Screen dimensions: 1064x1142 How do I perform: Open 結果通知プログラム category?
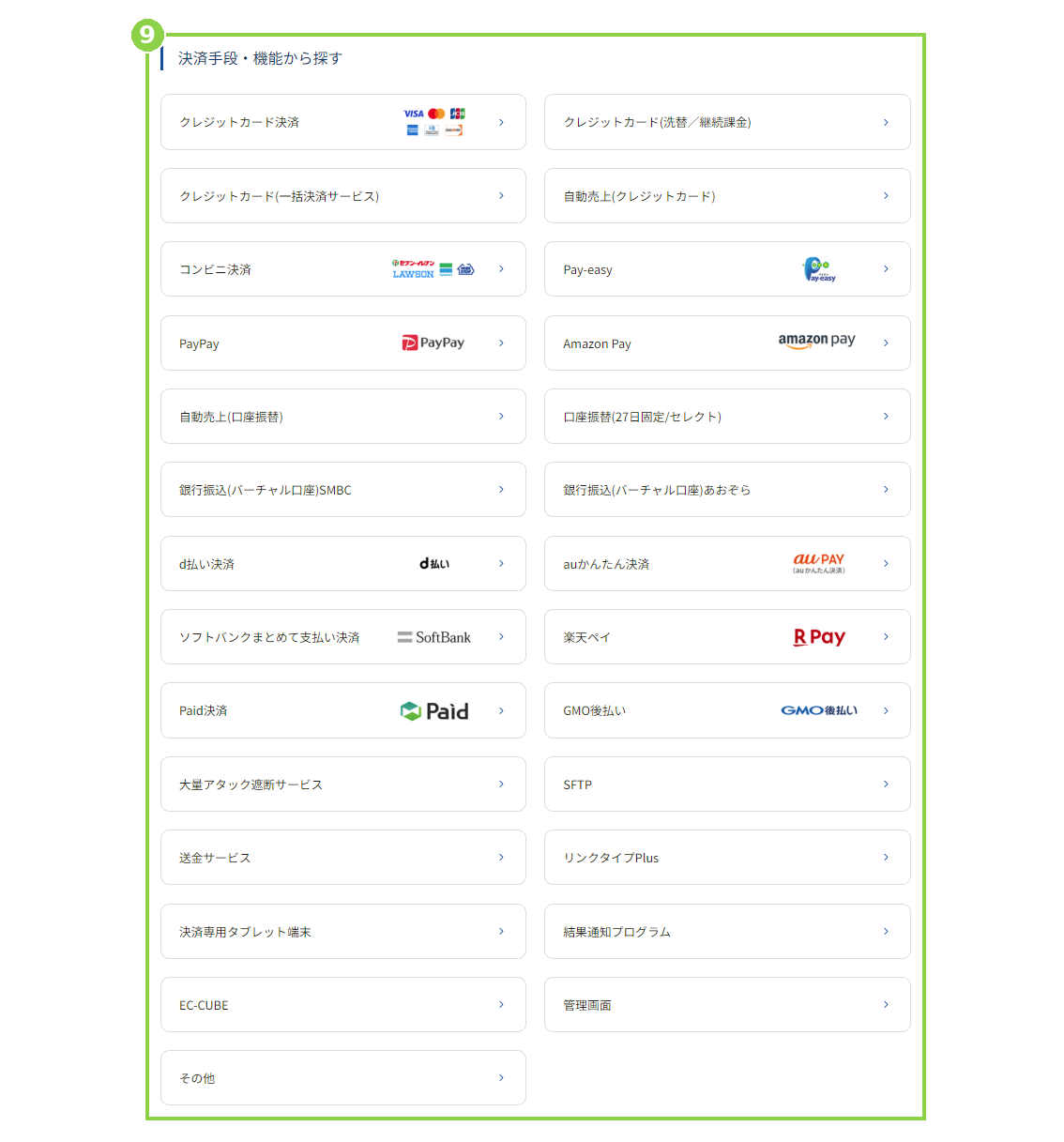(727, 932)
